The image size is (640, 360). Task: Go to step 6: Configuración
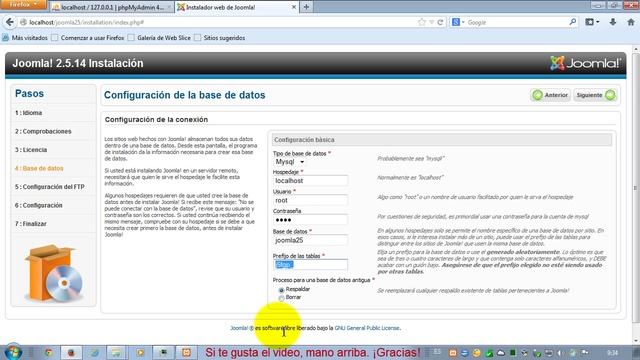pyautogui.click(x=39, y=205)
